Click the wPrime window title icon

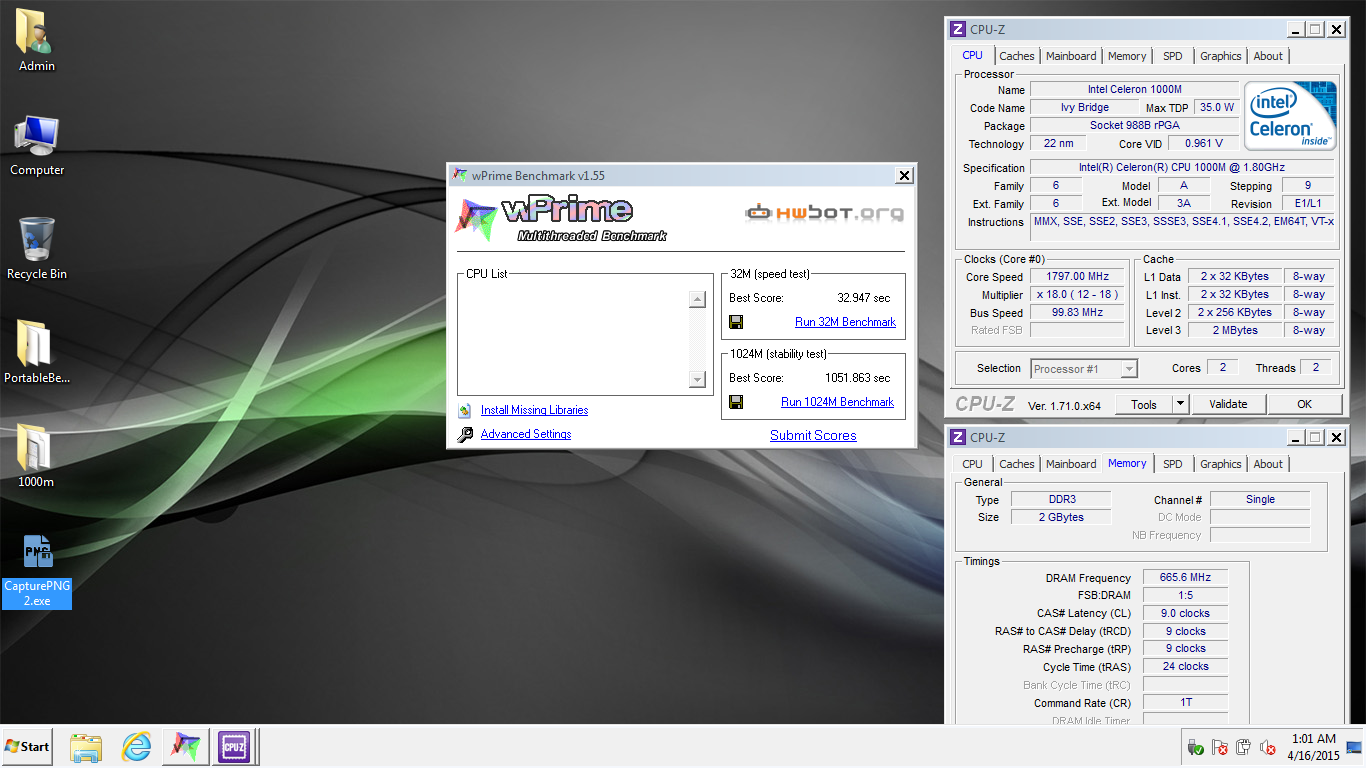coord(459,175)
